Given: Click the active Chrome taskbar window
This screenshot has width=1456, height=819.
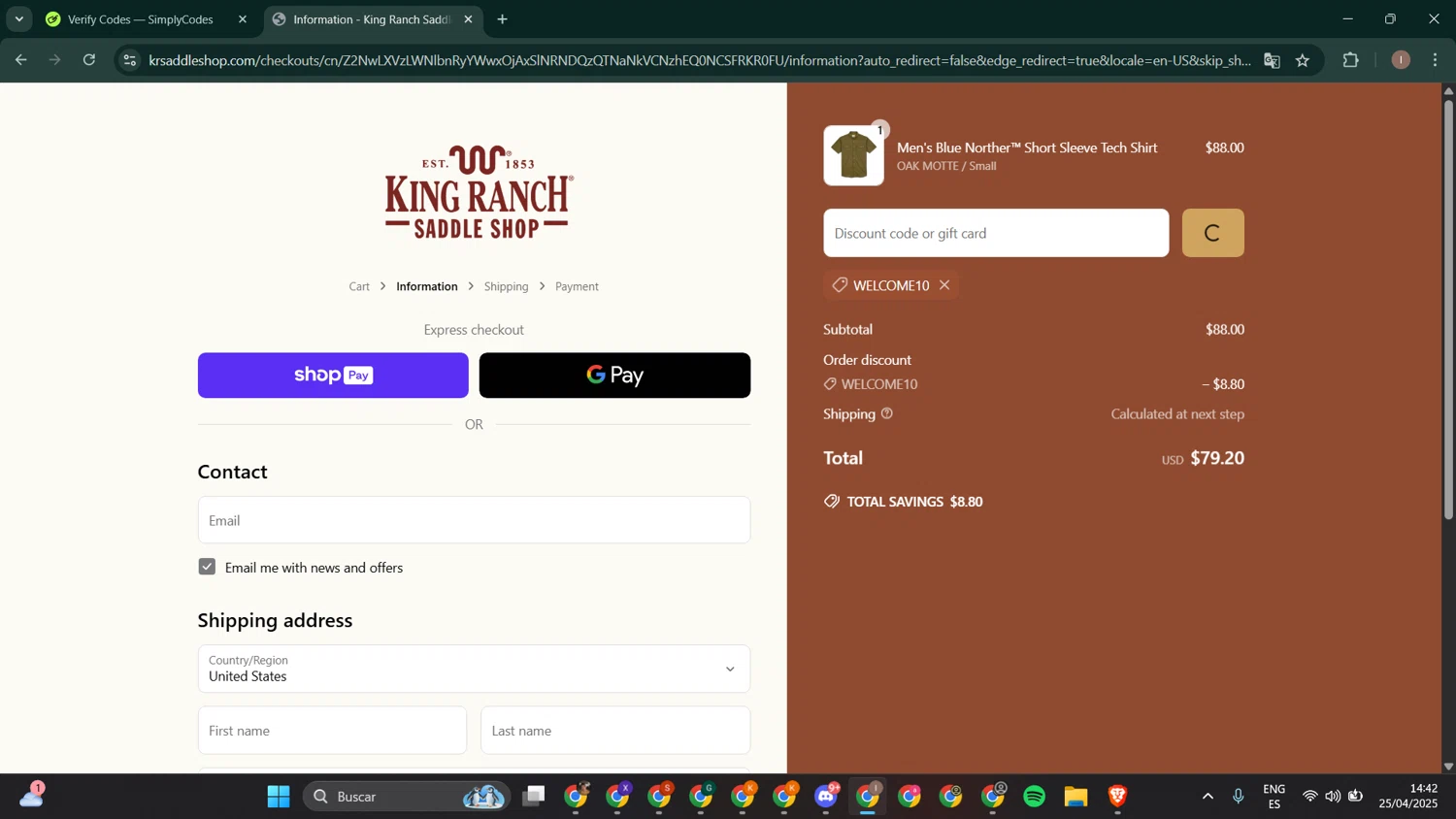Looking at the screenshot, I should coord(868,797).
